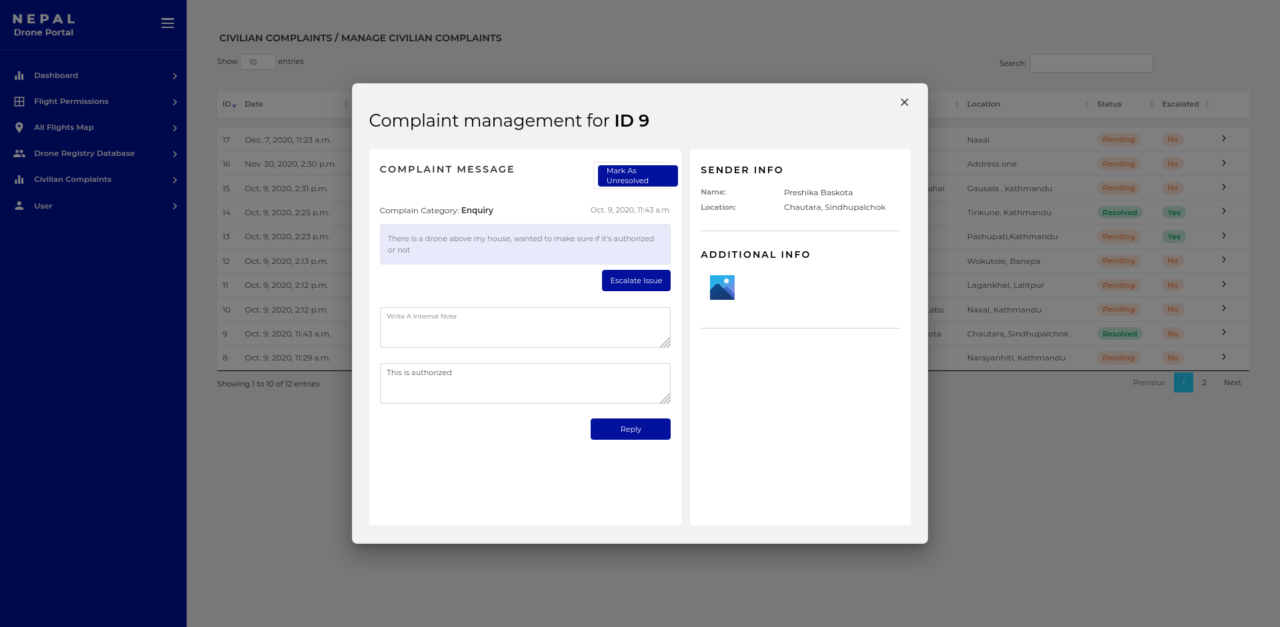Toggle Mark As Unresolved button
1280x627 pixels.
pyautogui.click(x=637, y=176)
